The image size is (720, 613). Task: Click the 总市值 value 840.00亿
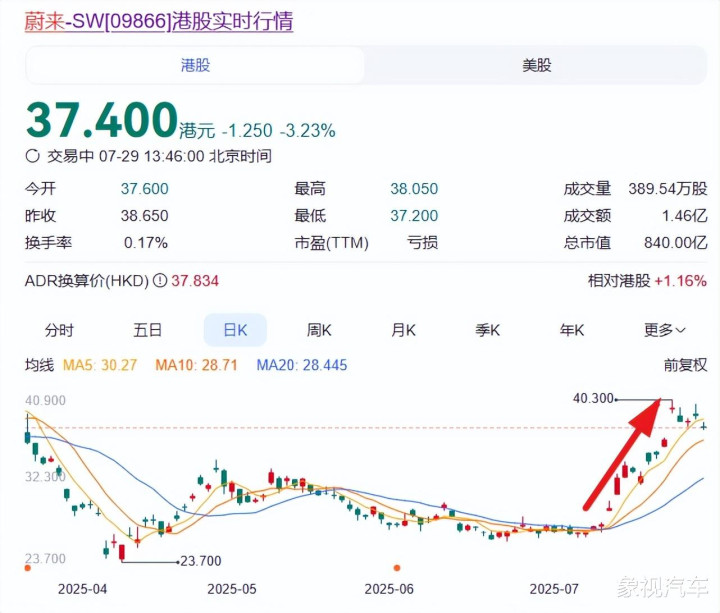(x=675, y=242)
